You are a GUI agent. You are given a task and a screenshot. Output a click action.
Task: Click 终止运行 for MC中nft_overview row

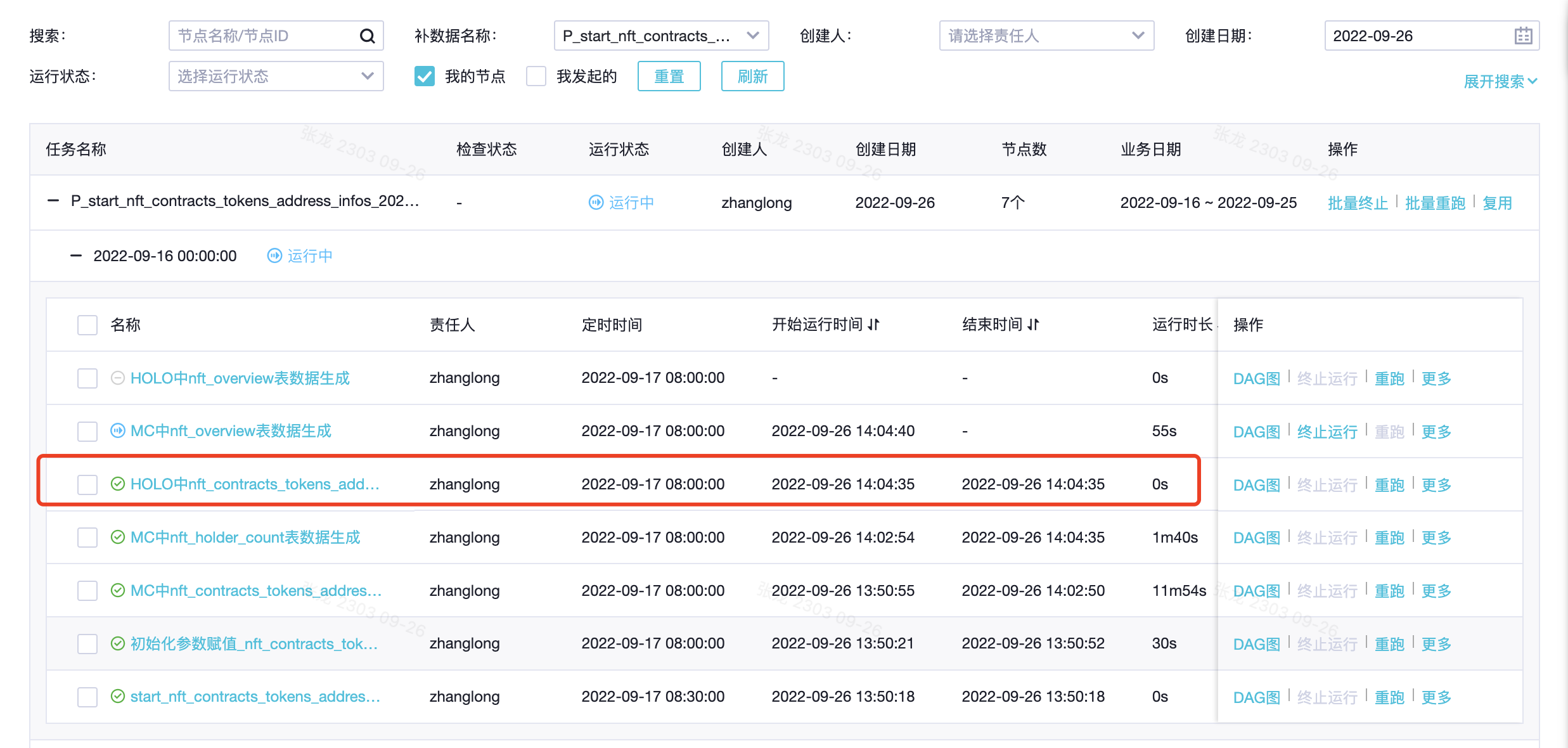click(1327, 432)
